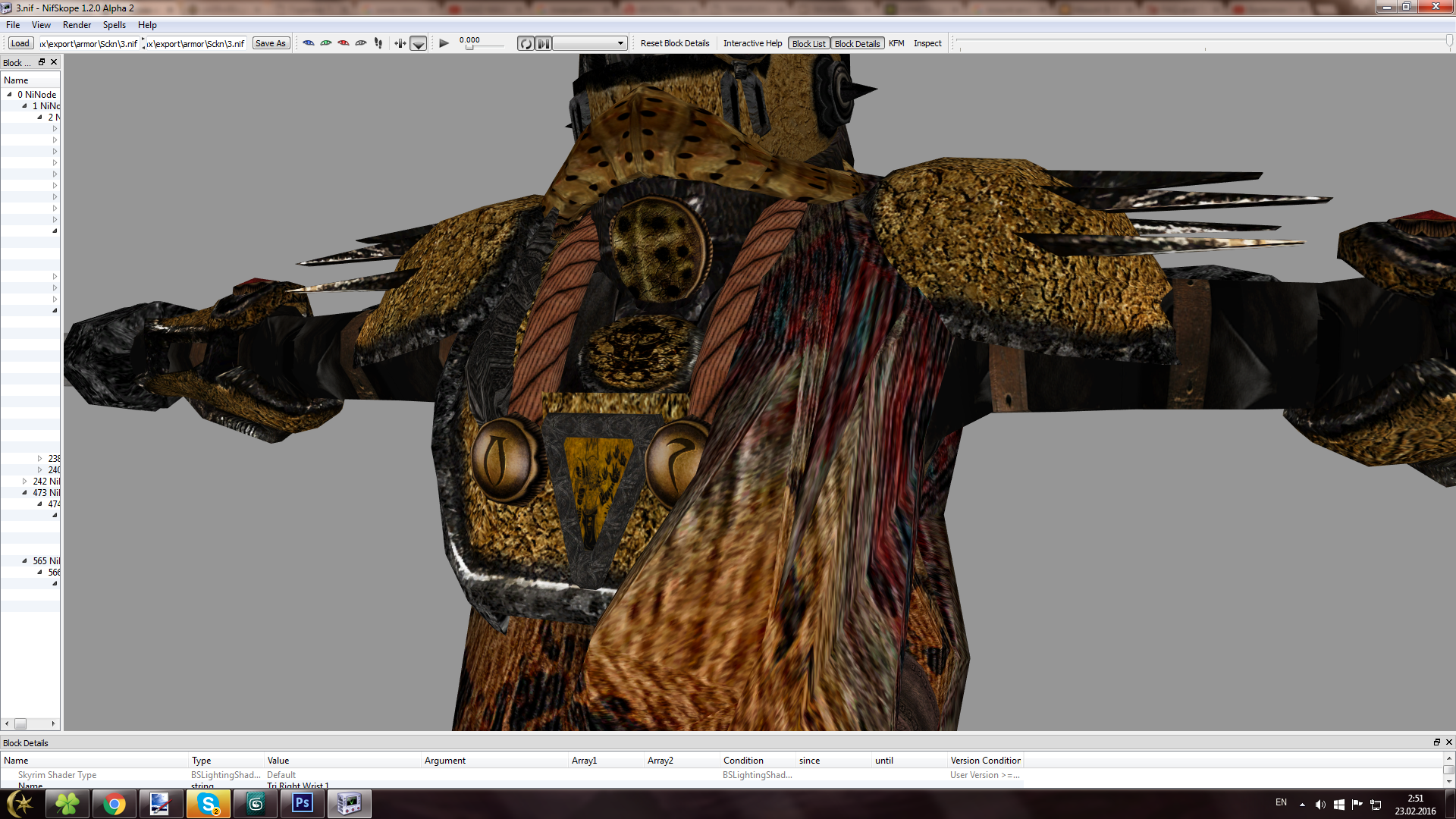The width and height of the screenshot is (1456, 819).
Task: Collapse the 565 NiNode tree item
Action: click(x=24, y=561)
